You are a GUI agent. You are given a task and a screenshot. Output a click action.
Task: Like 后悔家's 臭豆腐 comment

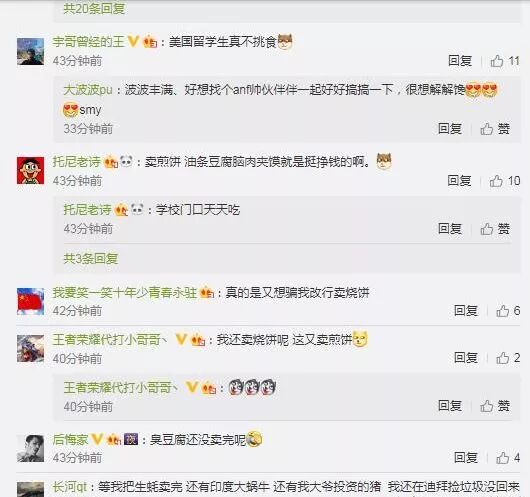(x=508, y=458)
